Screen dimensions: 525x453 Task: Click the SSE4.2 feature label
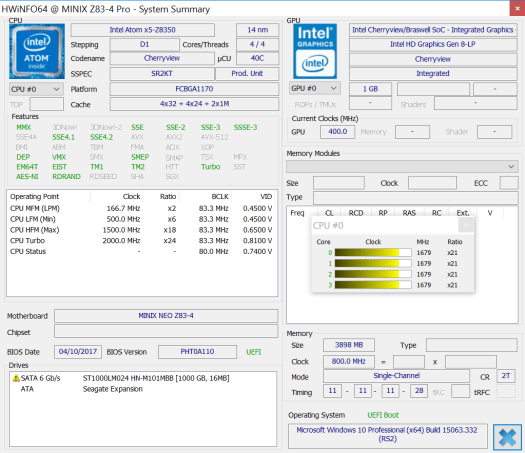click(101, 137)
